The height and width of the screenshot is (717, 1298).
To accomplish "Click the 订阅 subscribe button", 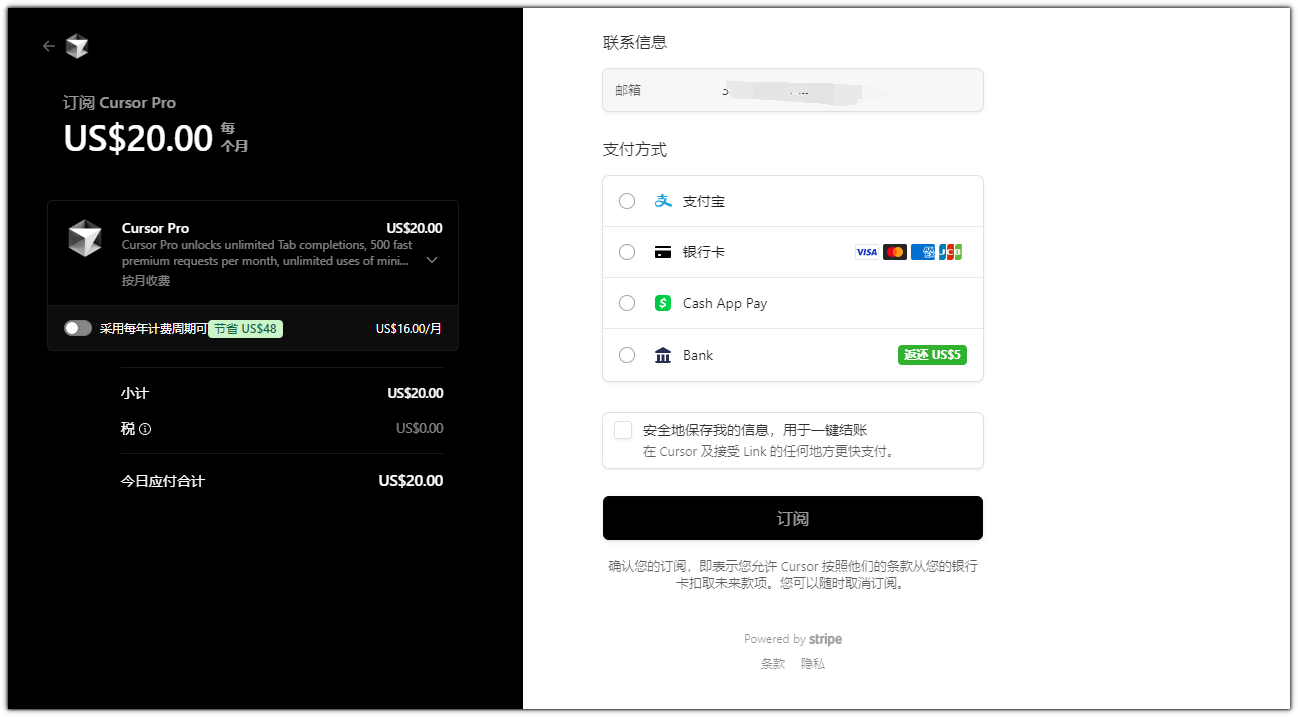I will click(x=793, y=518).
